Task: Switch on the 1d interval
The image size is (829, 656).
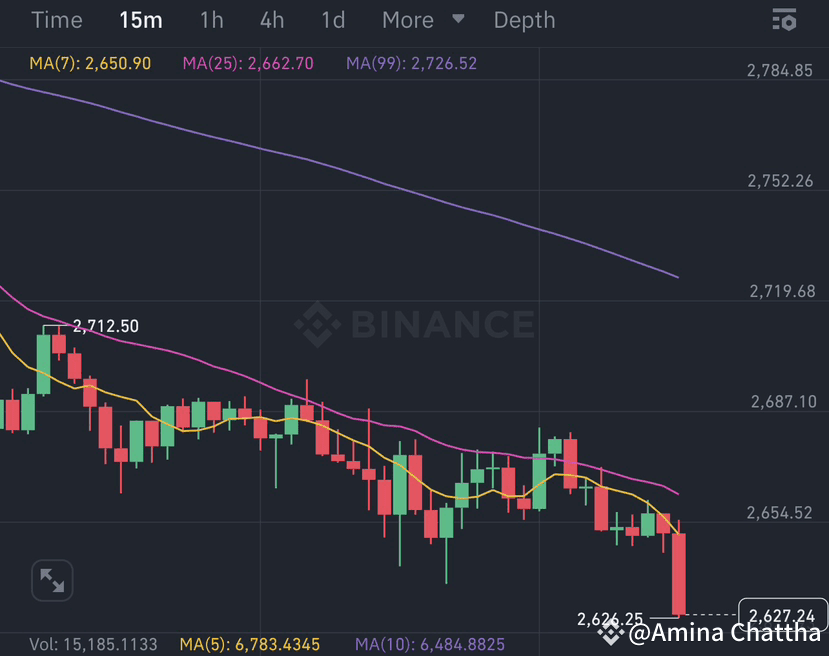Action: click(x=331, y=20)
